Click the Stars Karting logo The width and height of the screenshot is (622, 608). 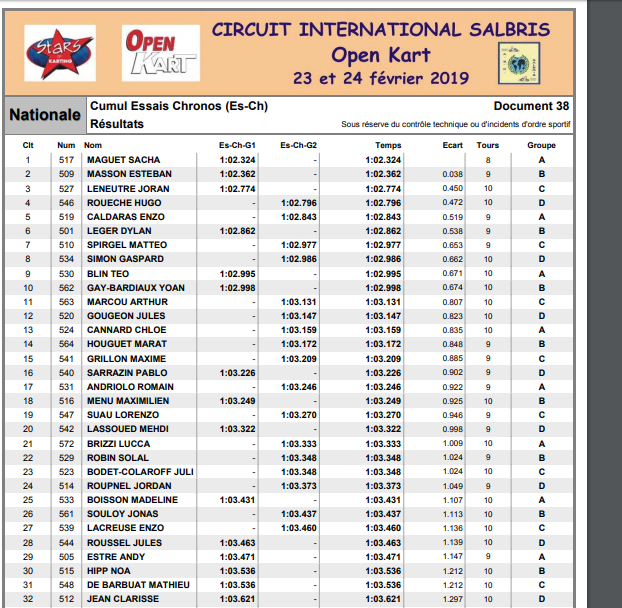60,54
